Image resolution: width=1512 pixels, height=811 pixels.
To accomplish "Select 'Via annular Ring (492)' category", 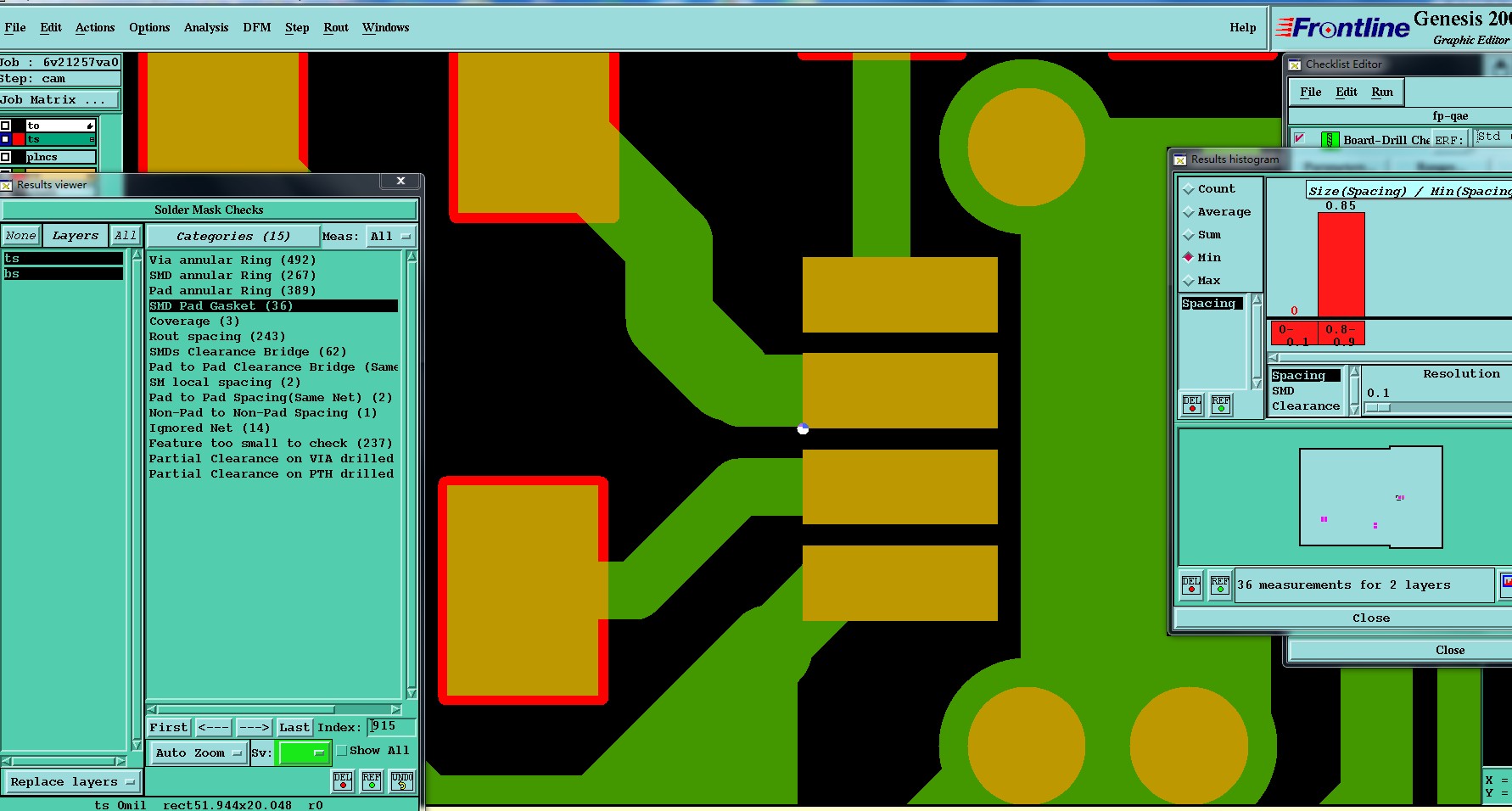I will tap(232, 260).
